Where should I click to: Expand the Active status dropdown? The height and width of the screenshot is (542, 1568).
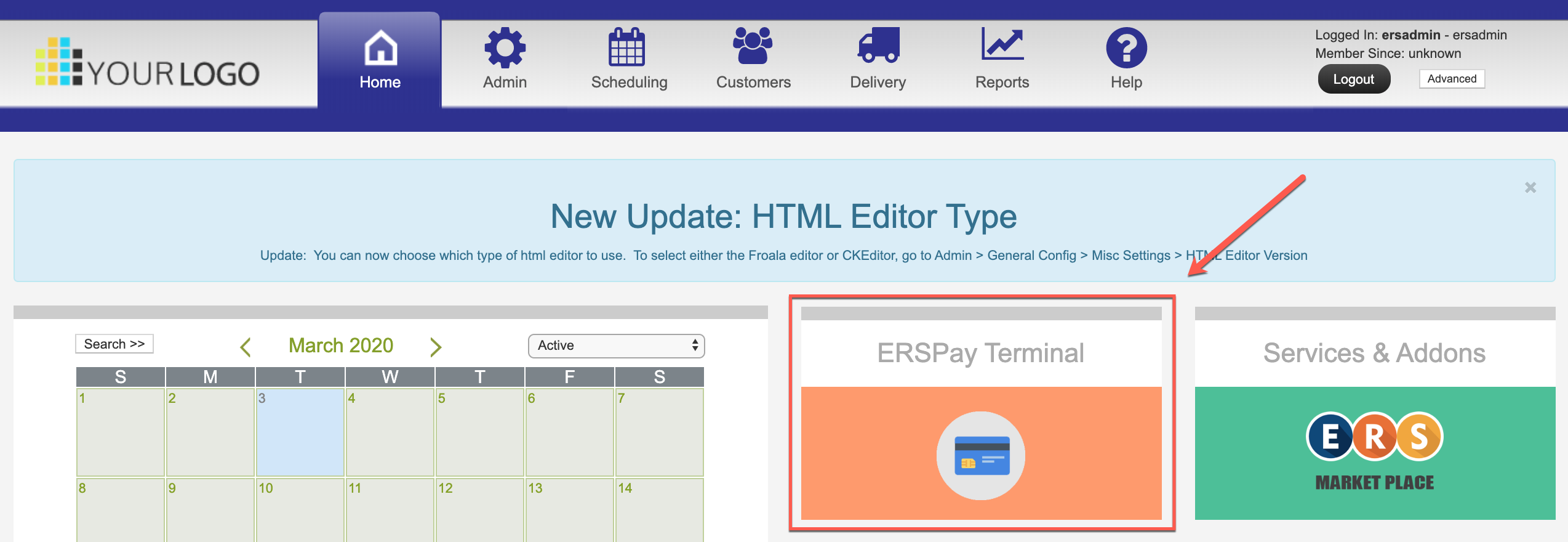point(616,346)
